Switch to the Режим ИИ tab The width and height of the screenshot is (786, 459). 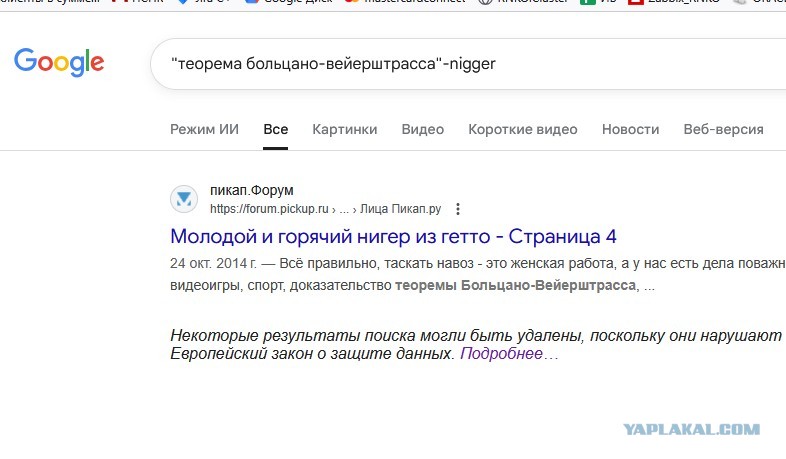tap(205, 129)
